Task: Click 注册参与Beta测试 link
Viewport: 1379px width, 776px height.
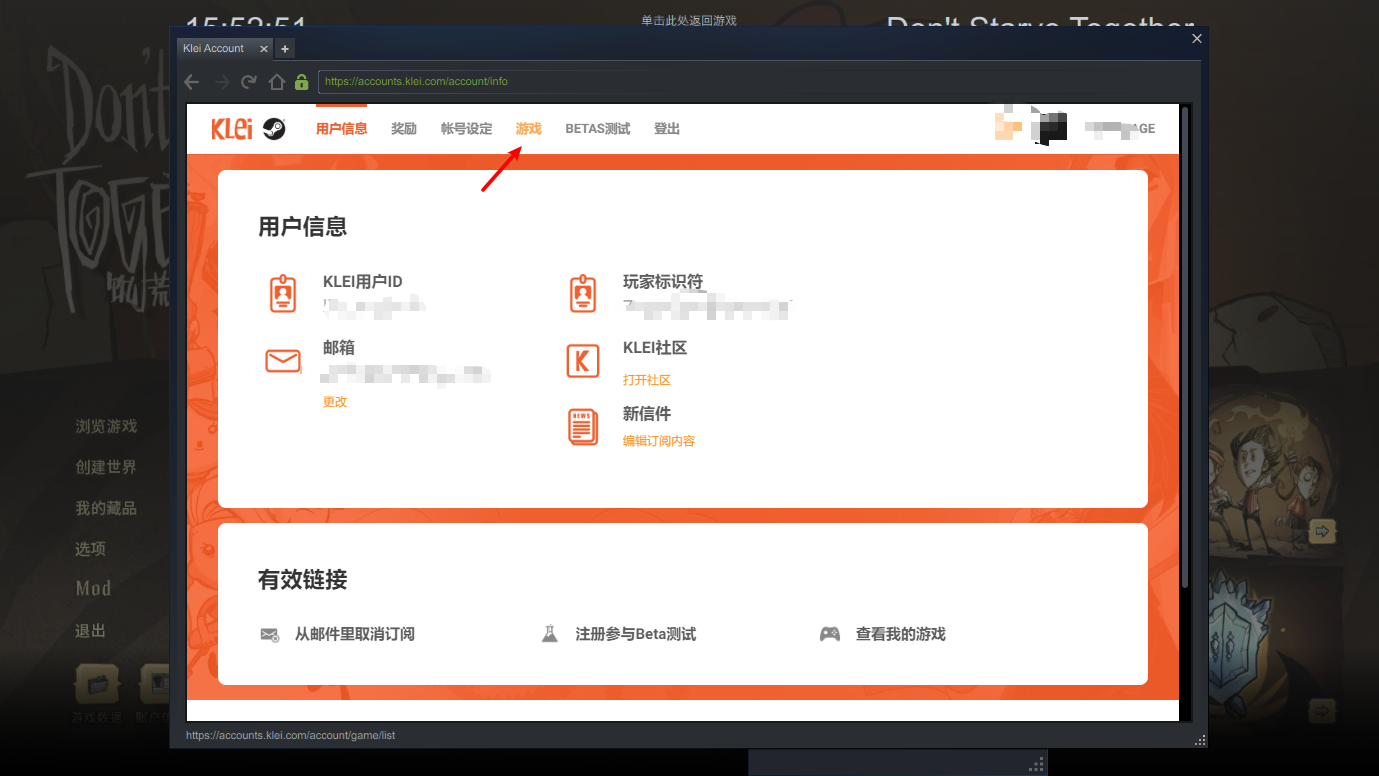Action: click(x=636, y=634)
